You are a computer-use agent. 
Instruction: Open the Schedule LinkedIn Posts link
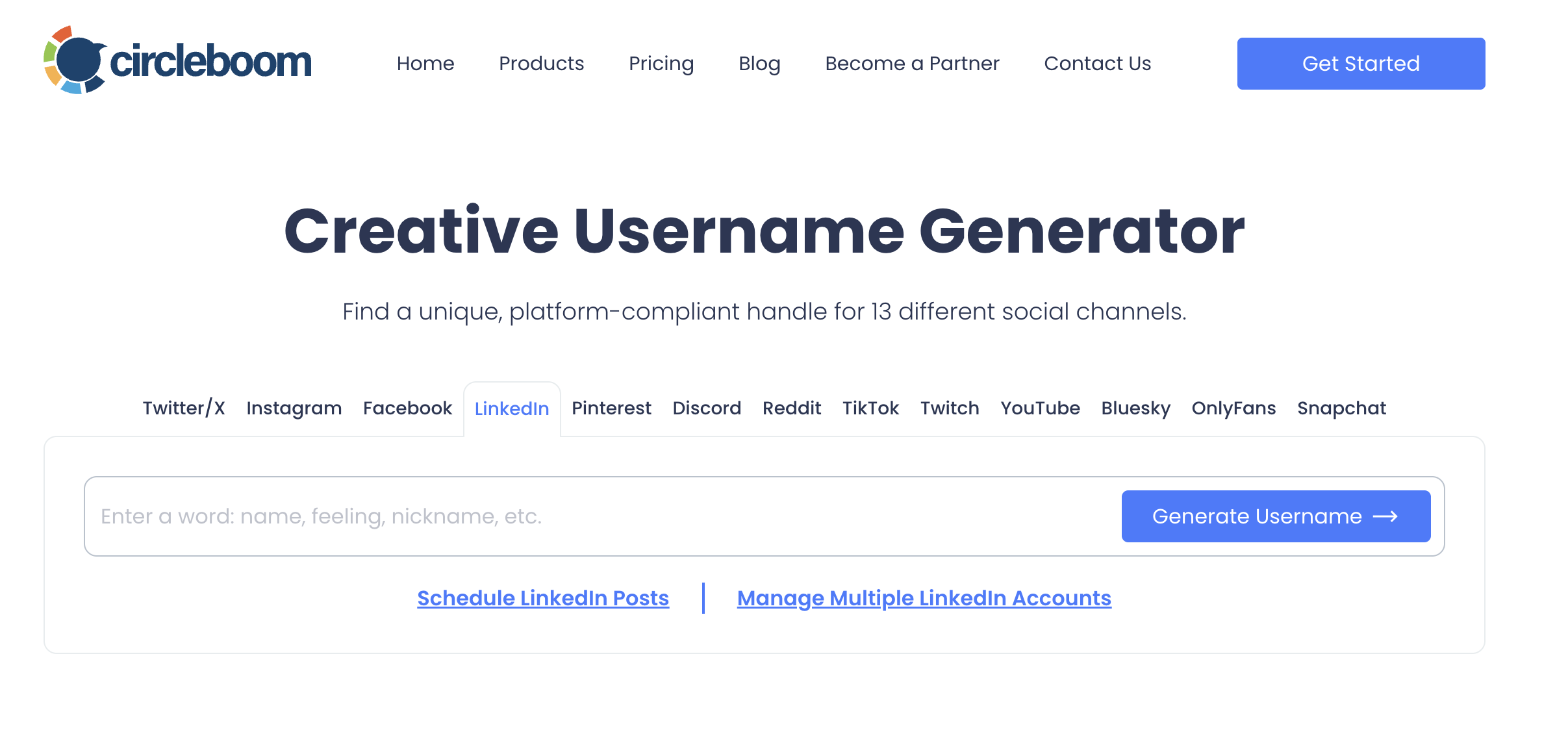(x=543, y=598)
